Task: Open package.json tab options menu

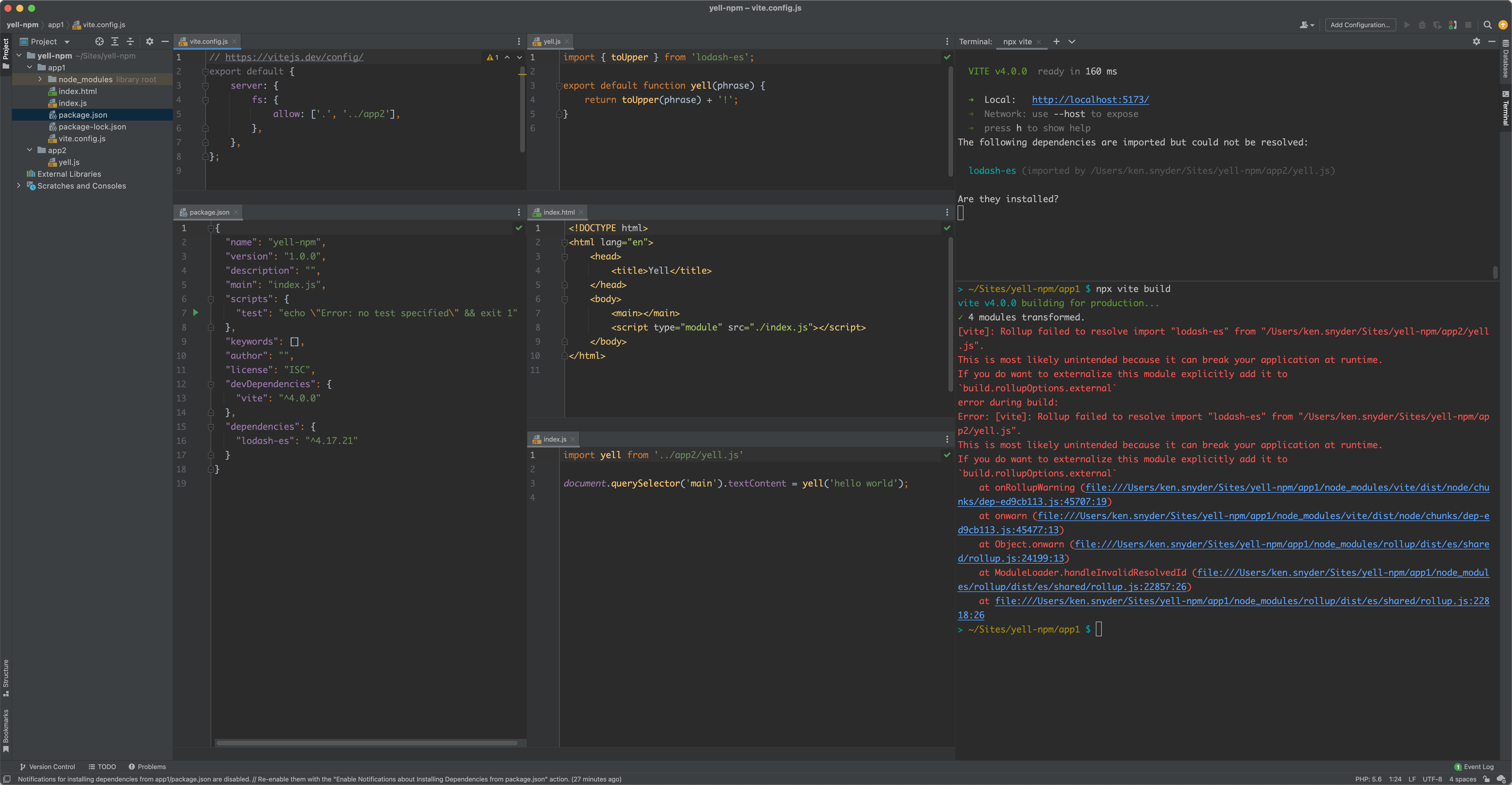Action: pos(519,213)
